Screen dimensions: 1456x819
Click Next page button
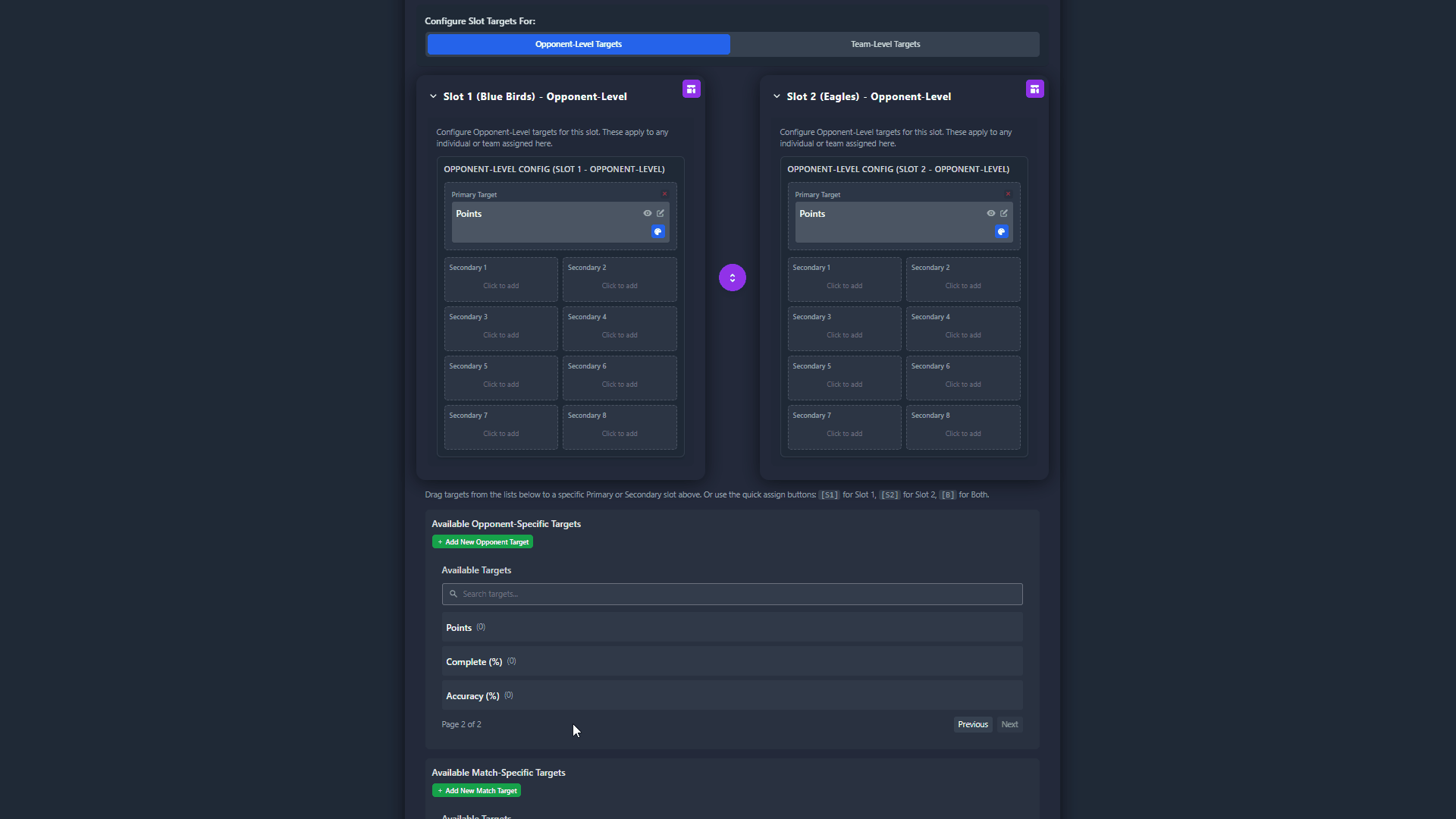point(1009,724)
